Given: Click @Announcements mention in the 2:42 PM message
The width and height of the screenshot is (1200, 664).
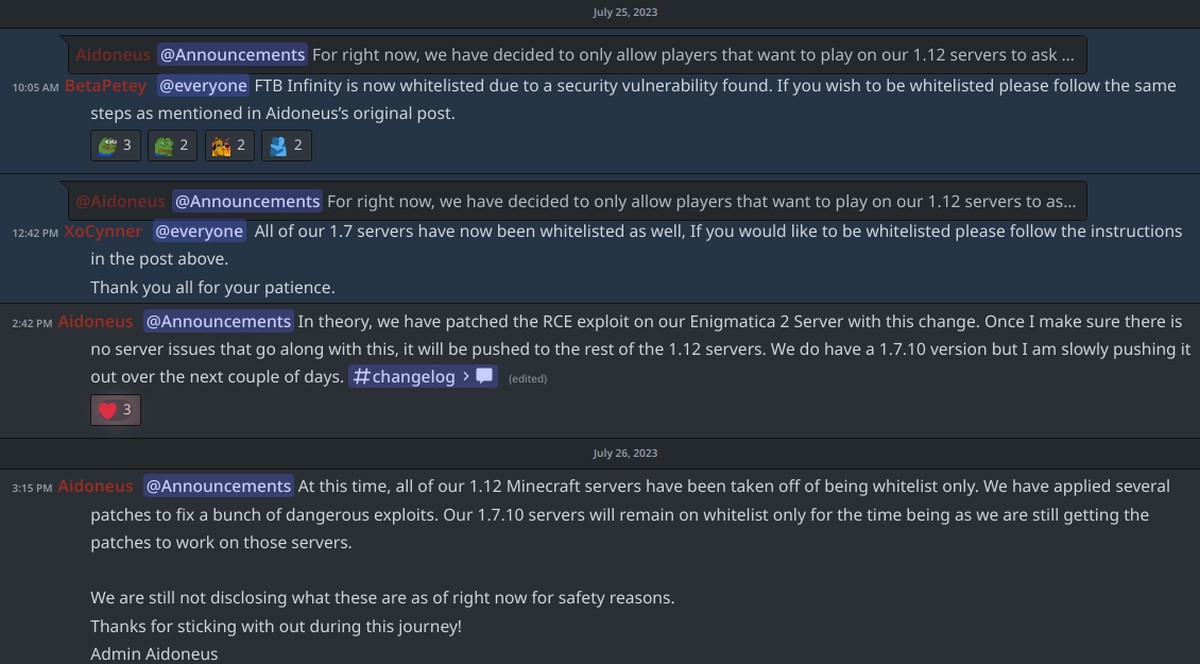Looking at the screenshot, I should 218,322.
